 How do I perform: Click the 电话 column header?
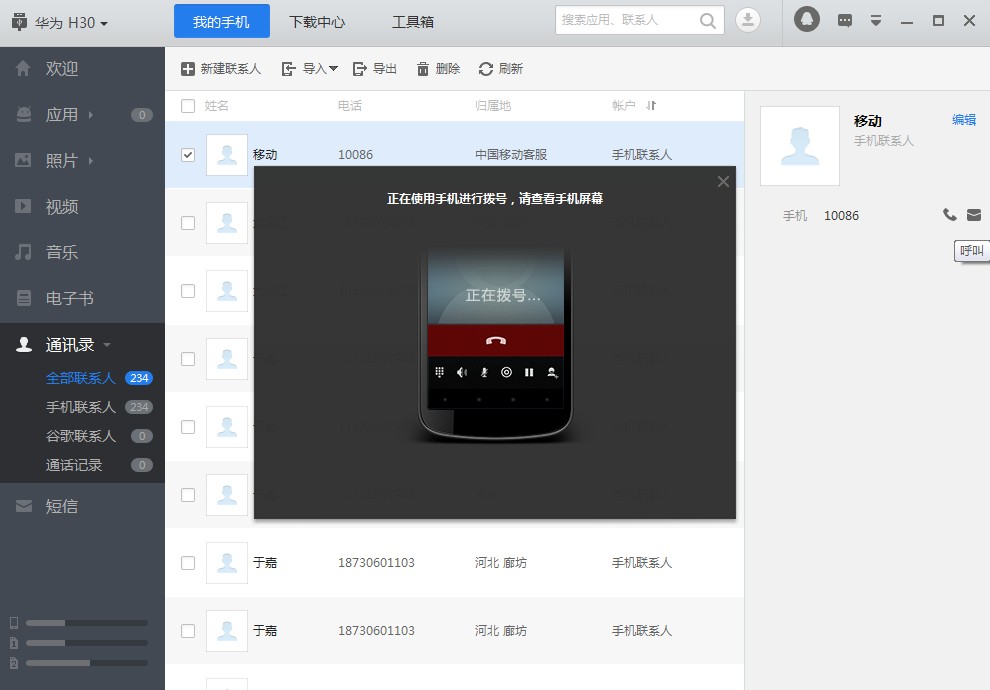point(350,105)
